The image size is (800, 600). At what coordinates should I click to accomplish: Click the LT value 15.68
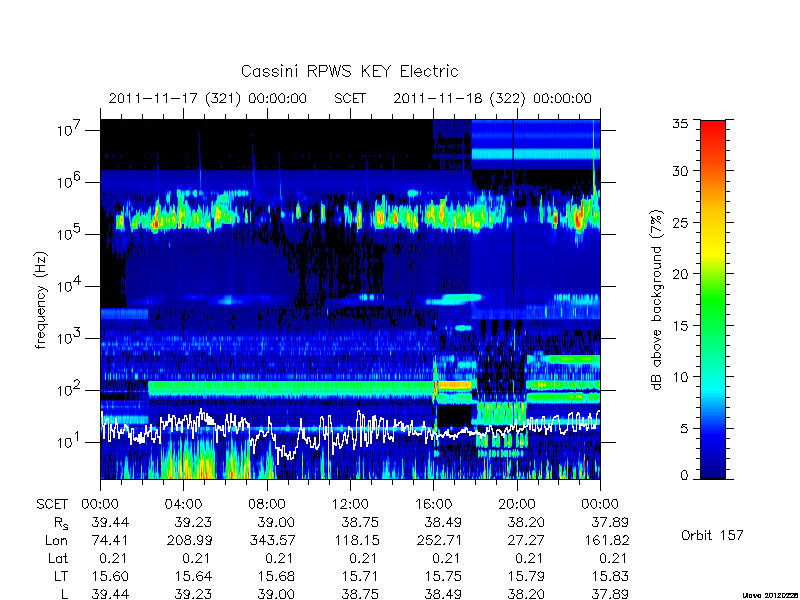tap(277, 577)
